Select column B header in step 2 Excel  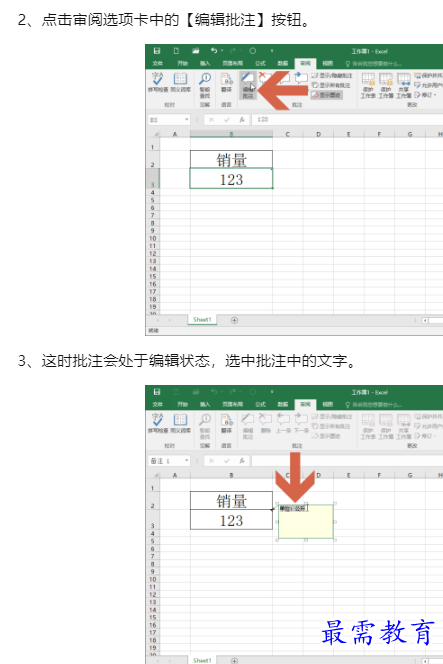(x=231, y=134)
